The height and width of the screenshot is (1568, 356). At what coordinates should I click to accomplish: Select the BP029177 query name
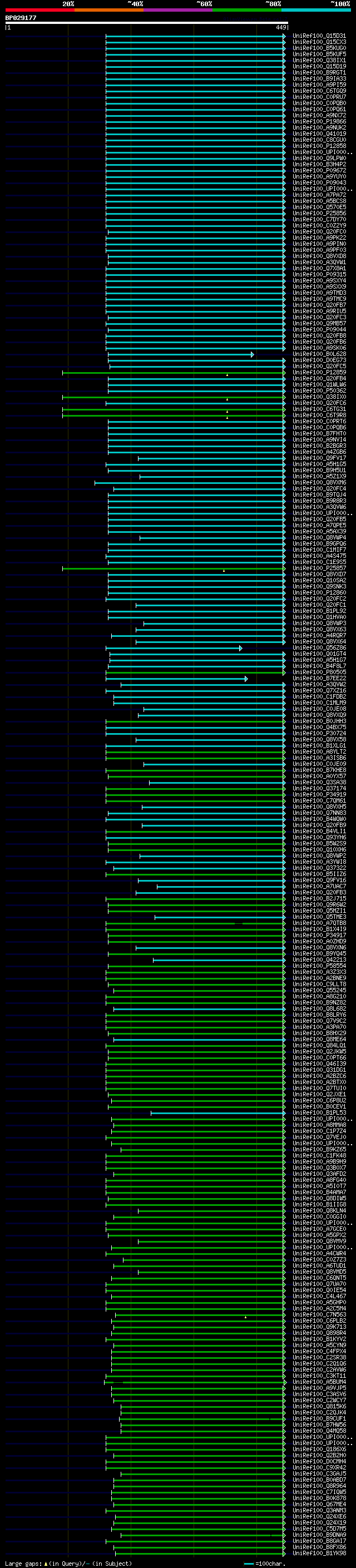(21, 18)
